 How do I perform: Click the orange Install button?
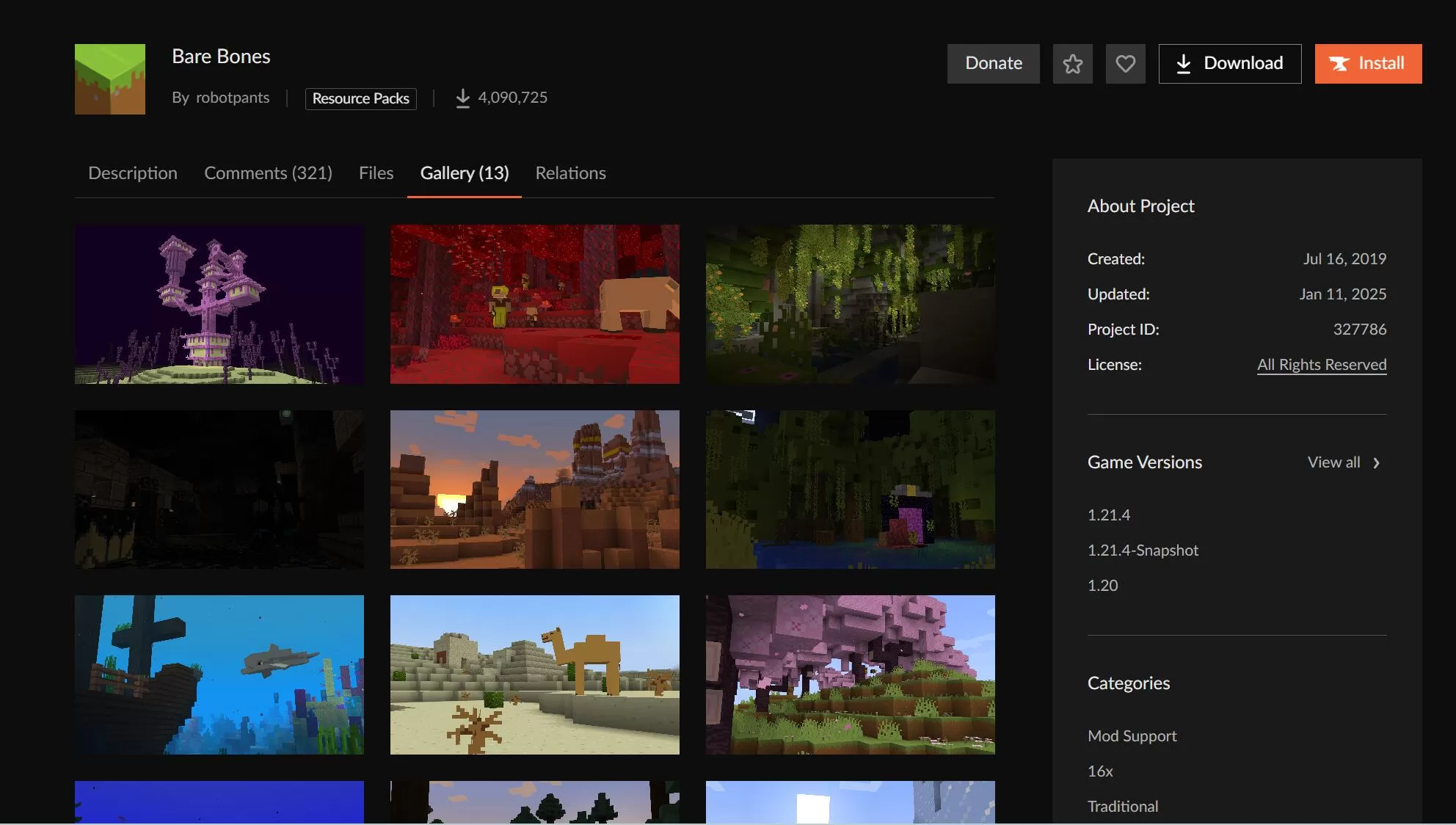(1369, 64)
